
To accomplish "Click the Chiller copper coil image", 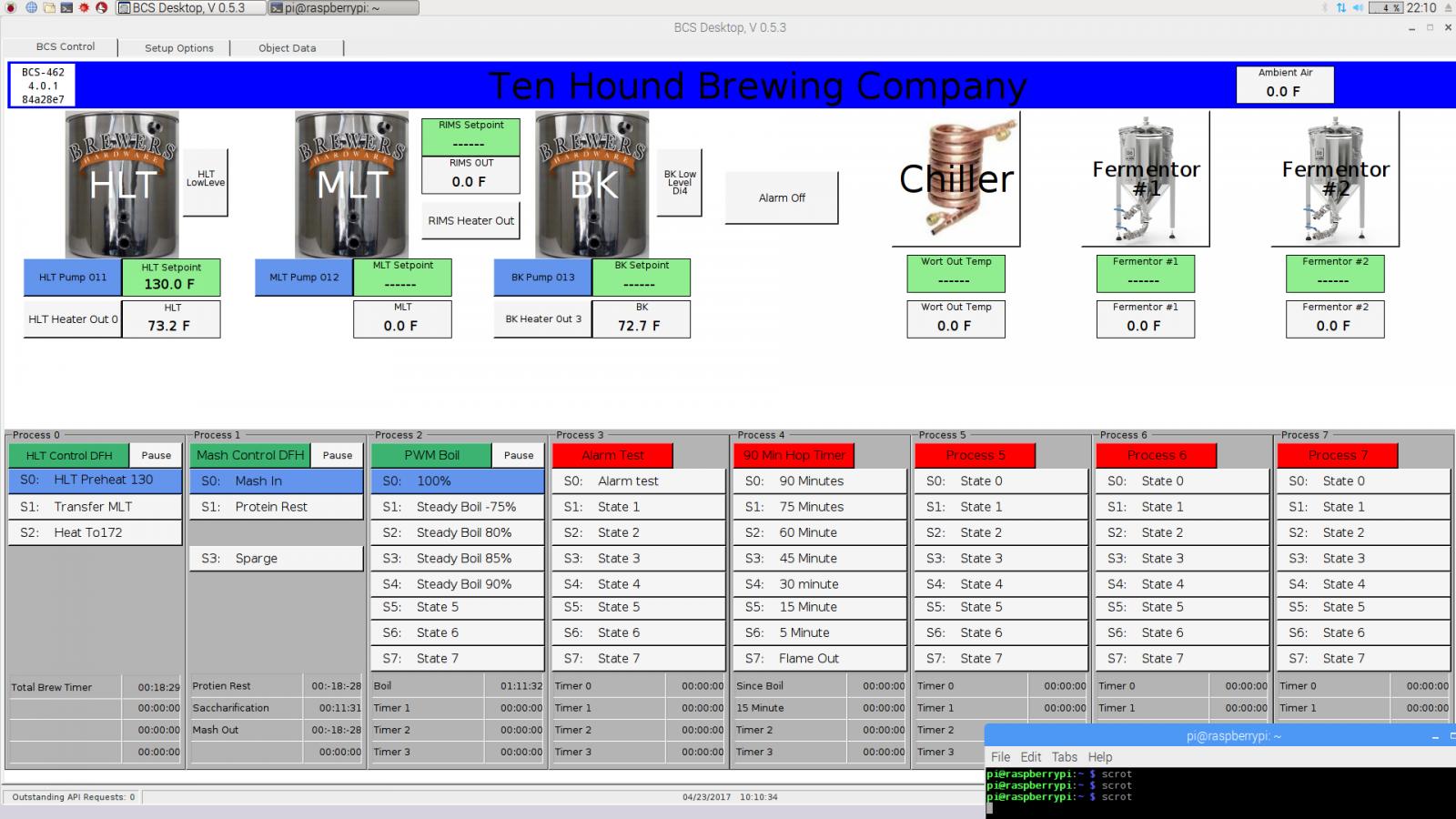I will pos(956,178).
